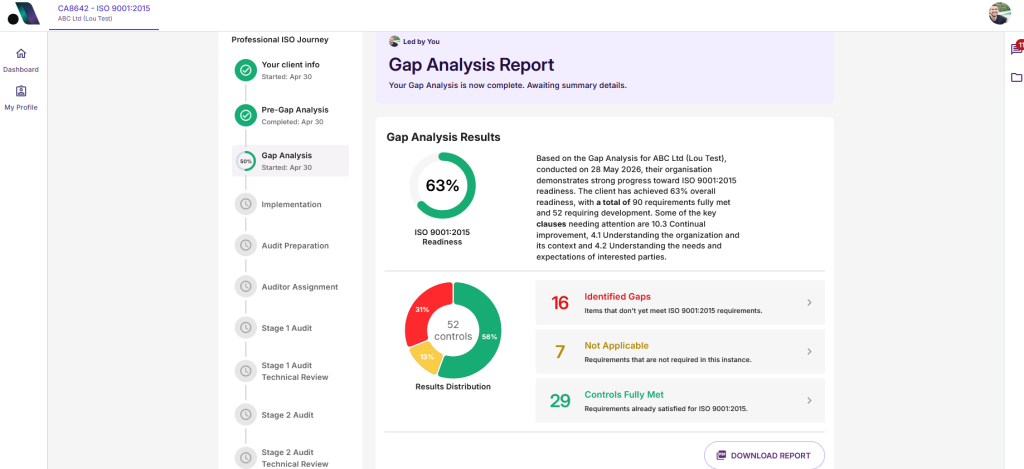Image resolution: width=1024 pixels, height=469 pixels.
Task: Open the Audit Preparation step
Action: pyautogui.click(x=290, y=246)
